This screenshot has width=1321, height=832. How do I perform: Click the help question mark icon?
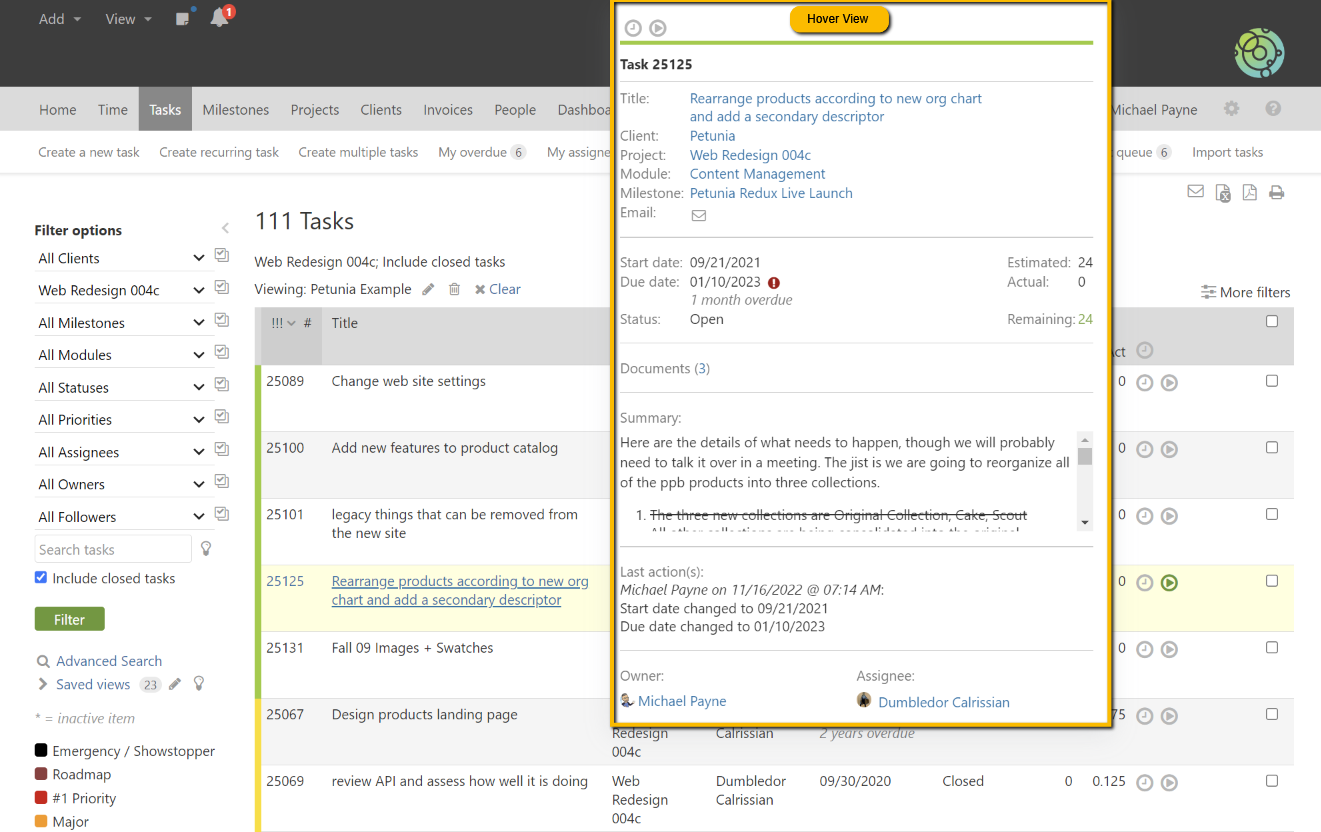(x=1273, y=109)
